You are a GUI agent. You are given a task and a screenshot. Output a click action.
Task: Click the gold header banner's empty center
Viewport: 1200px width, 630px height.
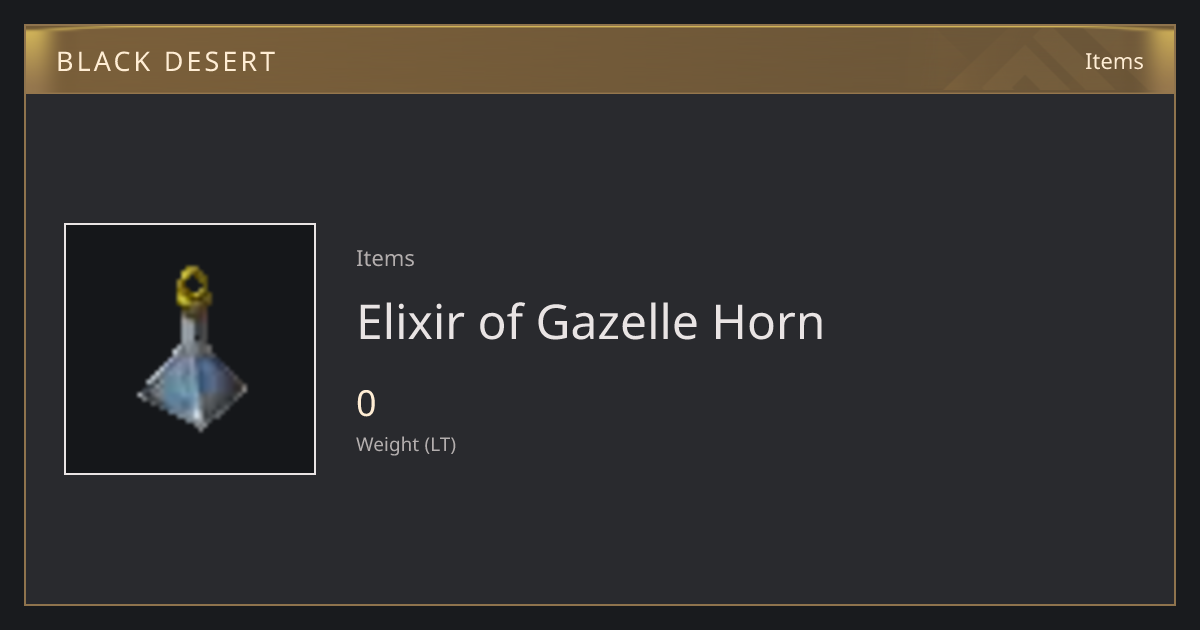[600, 60]
